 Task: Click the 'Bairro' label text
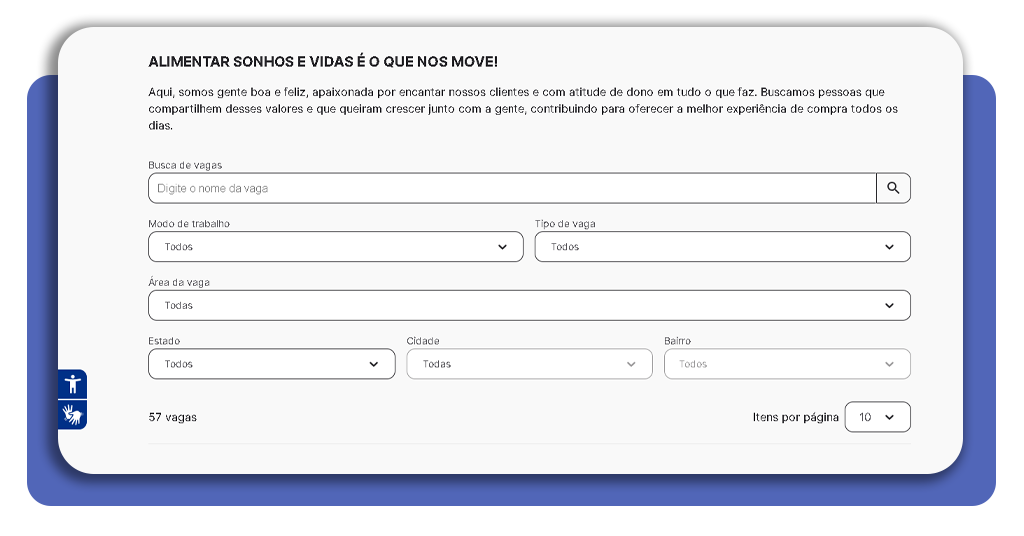coord(677,341)
